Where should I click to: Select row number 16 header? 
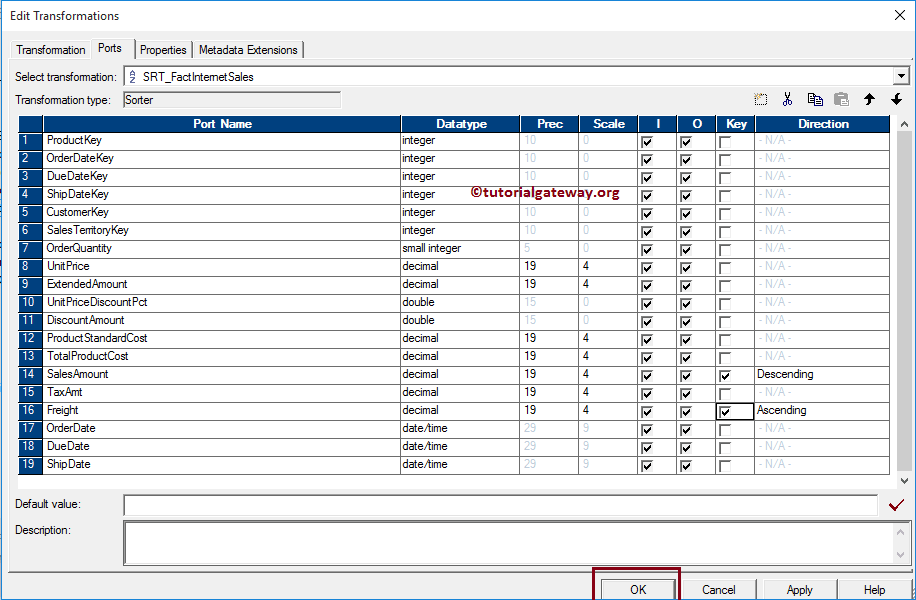coord(30,411)
